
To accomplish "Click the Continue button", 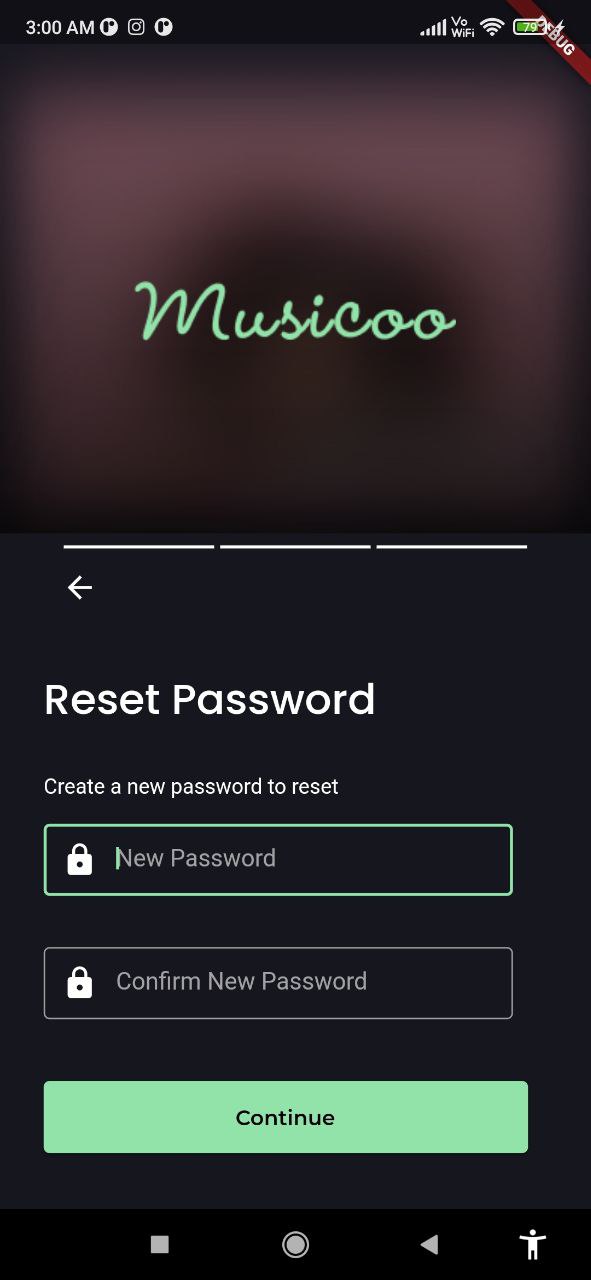I will pos(286,1117).
